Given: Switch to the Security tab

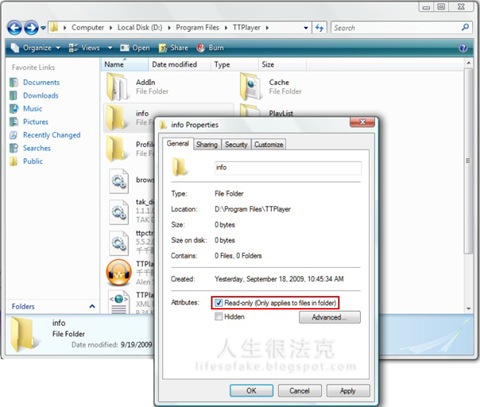Looking at the screenshot, I should coord(236,144).
